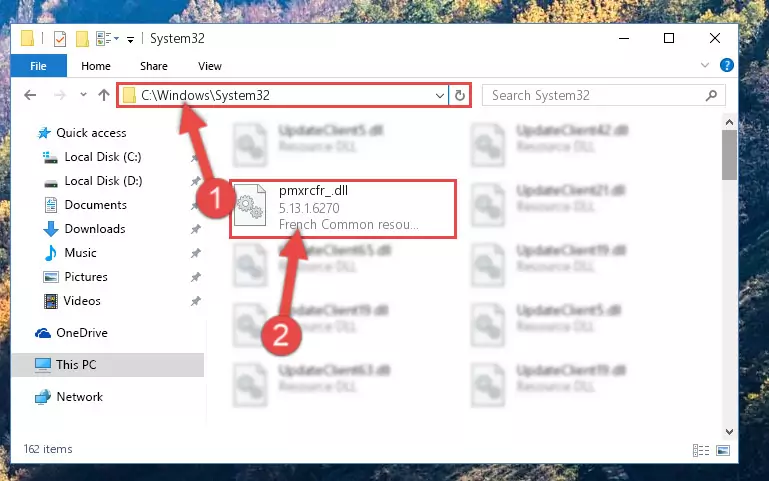The image size is (769, 481).
Task: Open the Share ribbon tab
Action: click(154, 66)
